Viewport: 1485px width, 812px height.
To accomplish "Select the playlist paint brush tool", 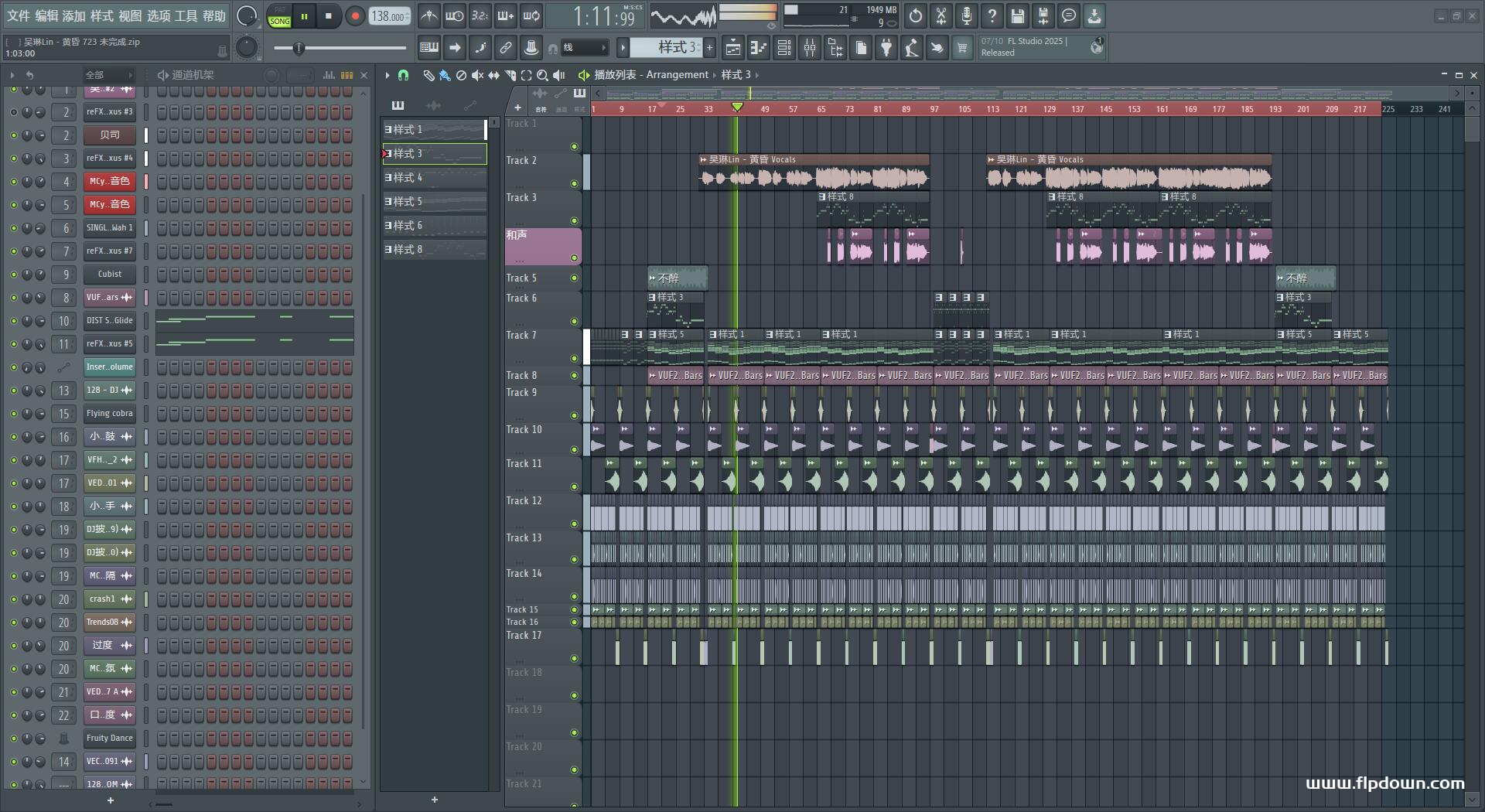I will point(445,75).
